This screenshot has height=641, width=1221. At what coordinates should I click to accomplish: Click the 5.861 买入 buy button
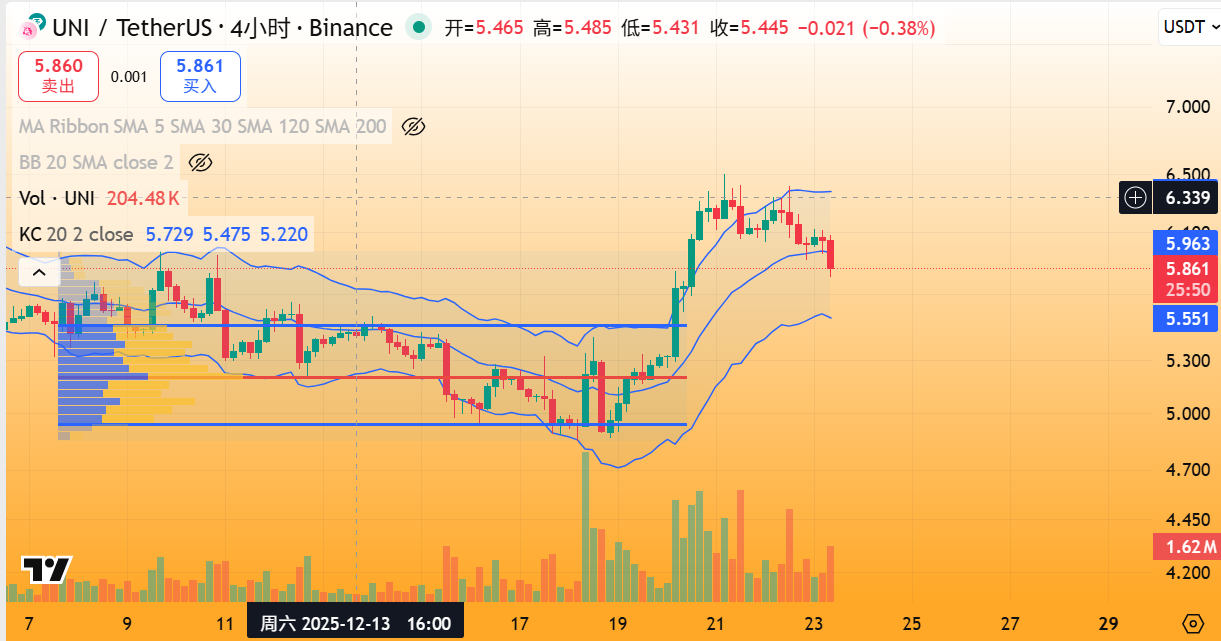(x=200, y=76)
